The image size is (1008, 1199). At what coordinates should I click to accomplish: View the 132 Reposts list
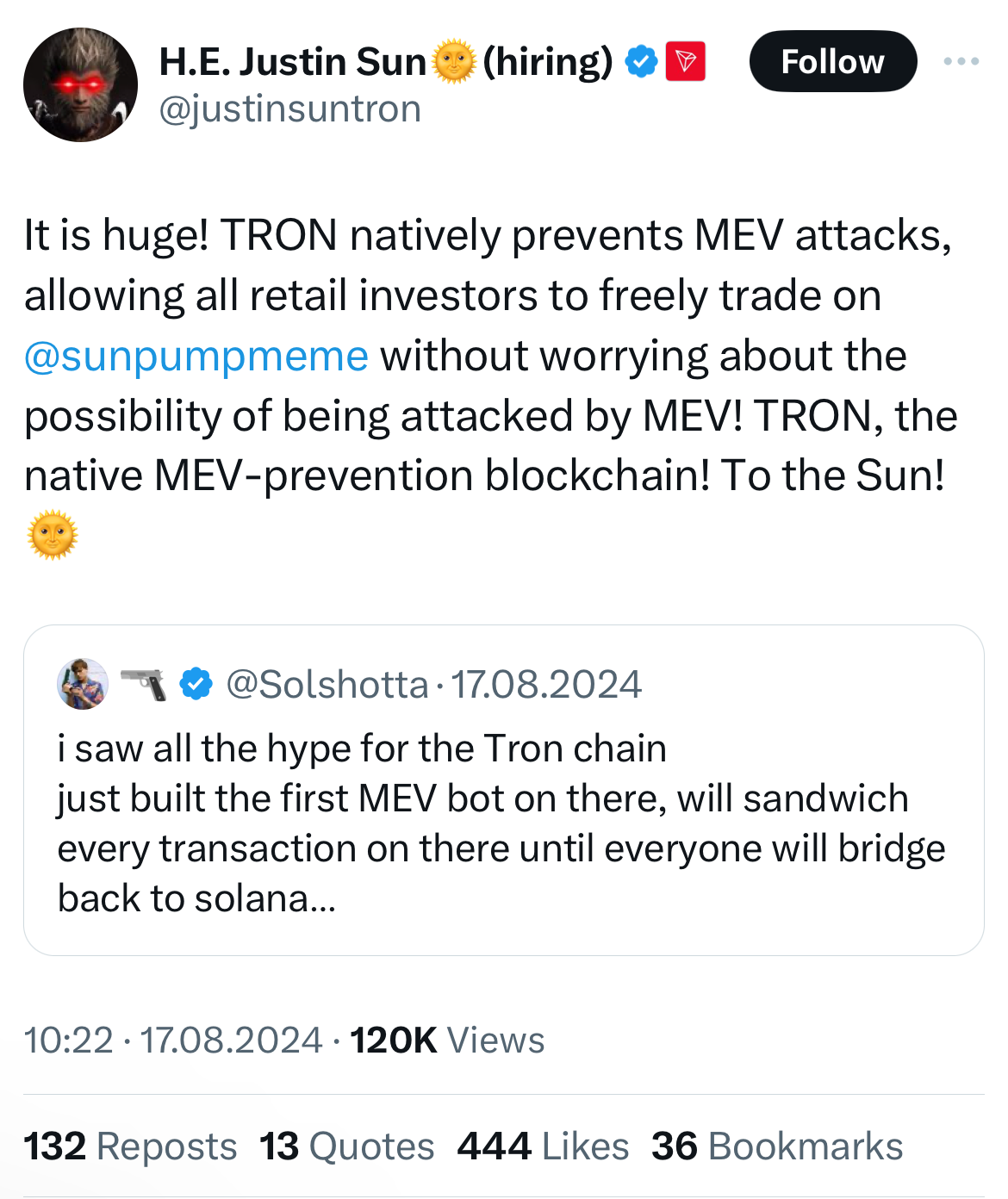[130, 1146]
